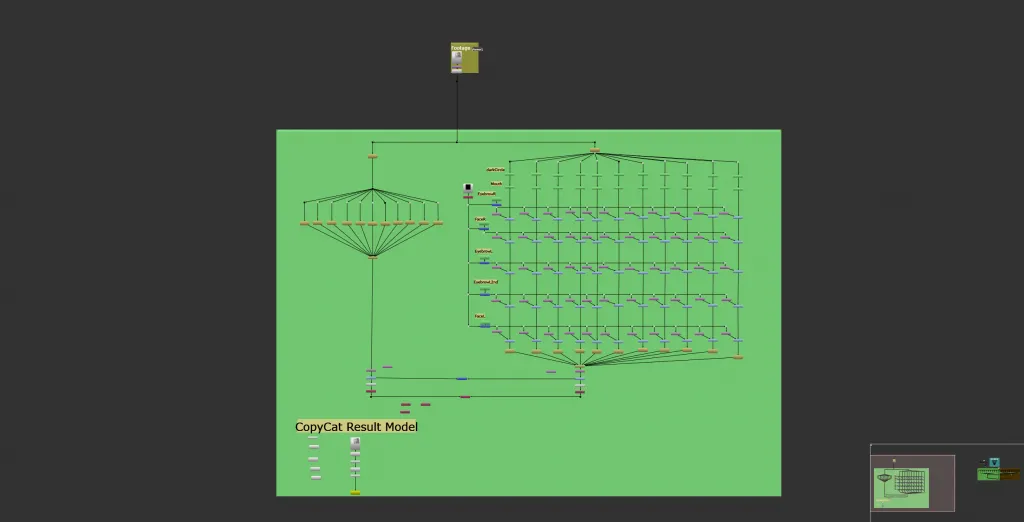Click the blue node under FaceR label
Screen dimensions: 1024x522
pos(484,229)
